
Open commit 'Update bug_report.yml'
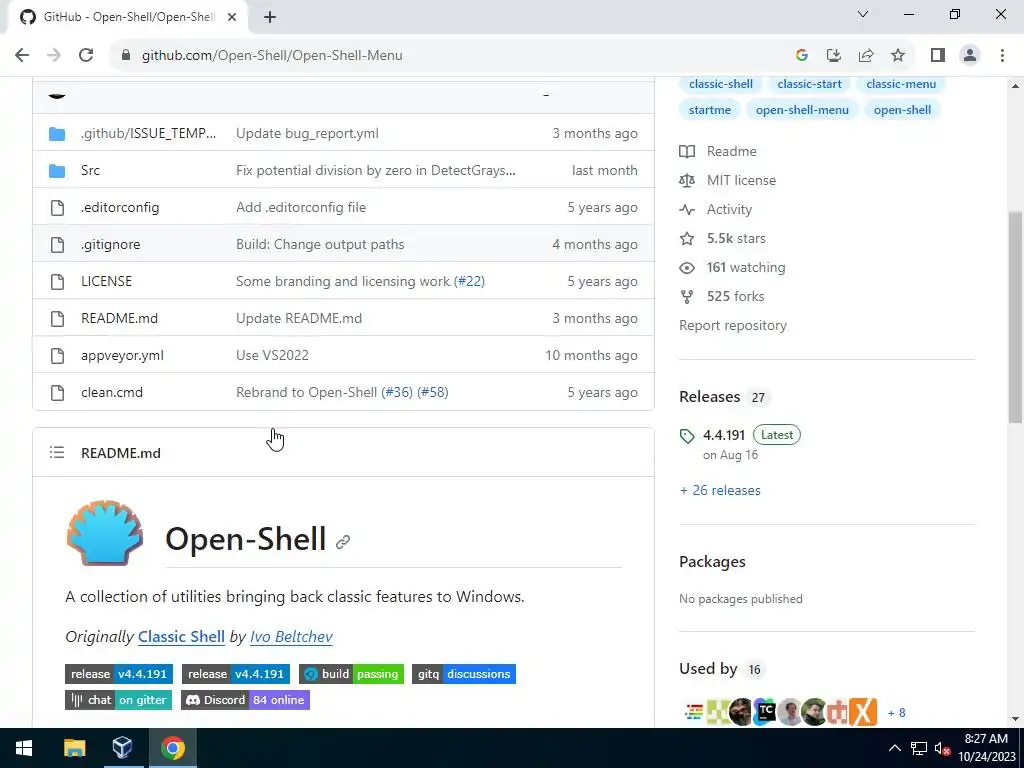[x=307, y=133]
